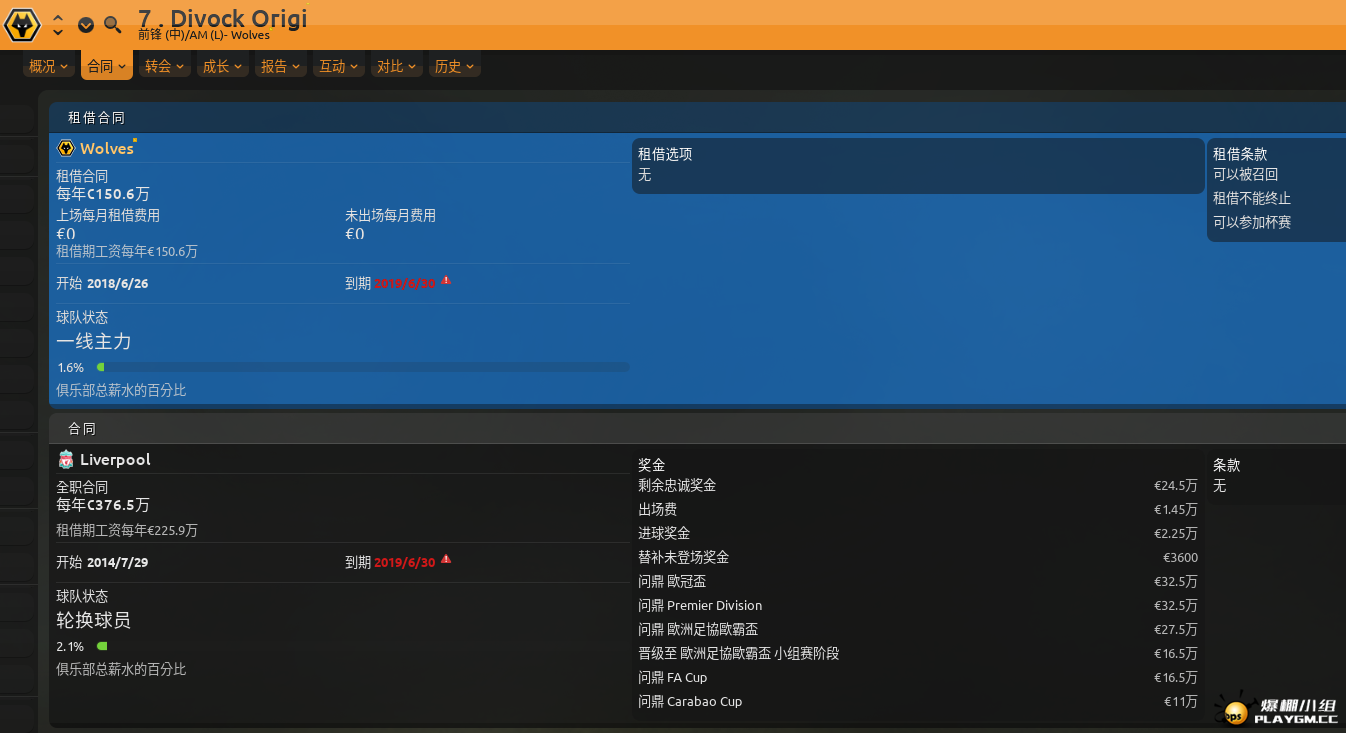
Task: Click the down arrow for next player
Action: (58, 32)
